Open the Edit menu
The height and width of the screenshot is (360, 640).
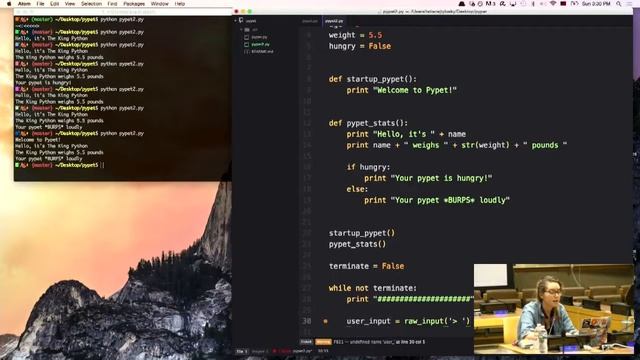54,4
